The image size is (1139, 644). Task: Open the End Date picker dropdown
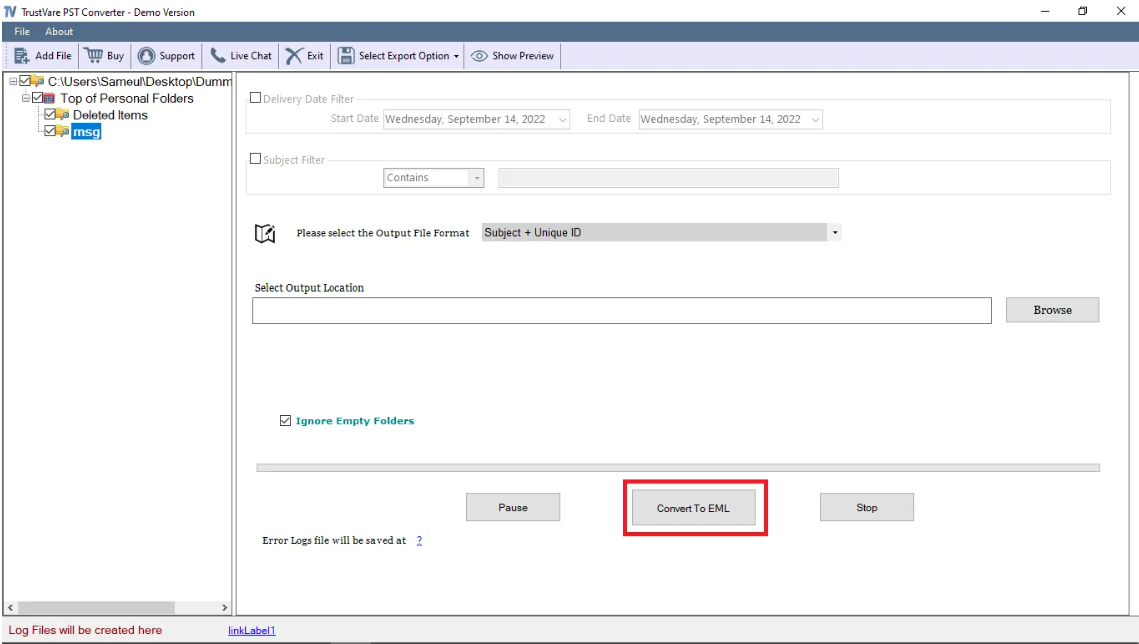(x=815, y=120)
